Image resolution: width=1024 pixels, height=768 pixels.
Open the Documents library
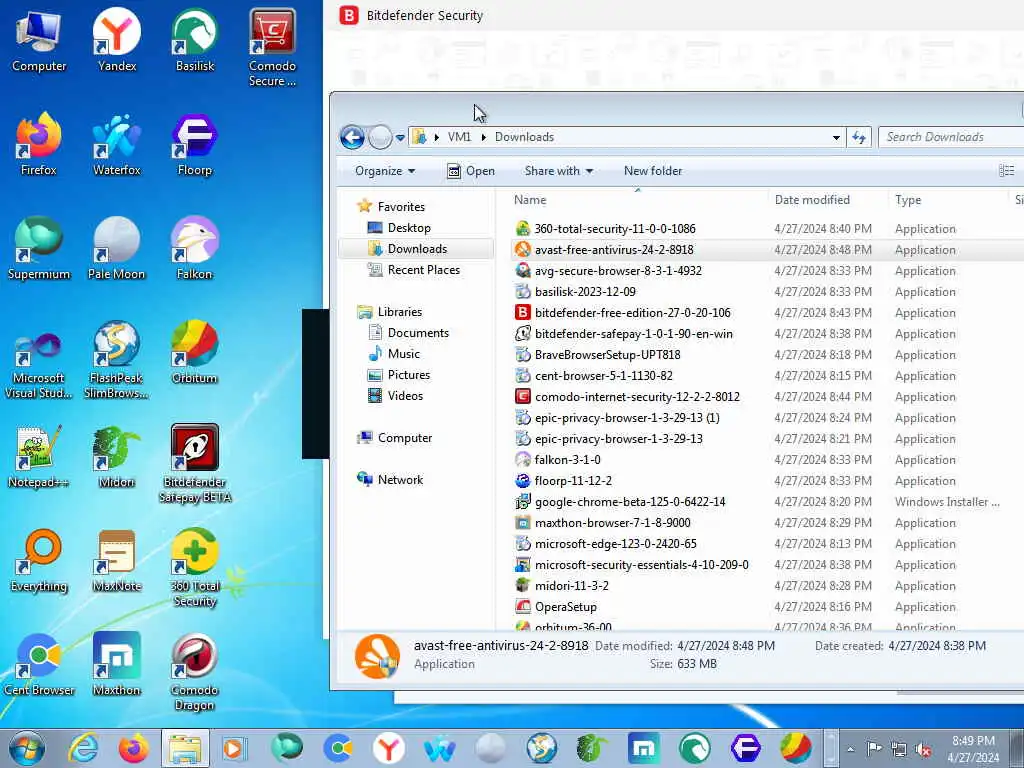(x=418, y=332)
